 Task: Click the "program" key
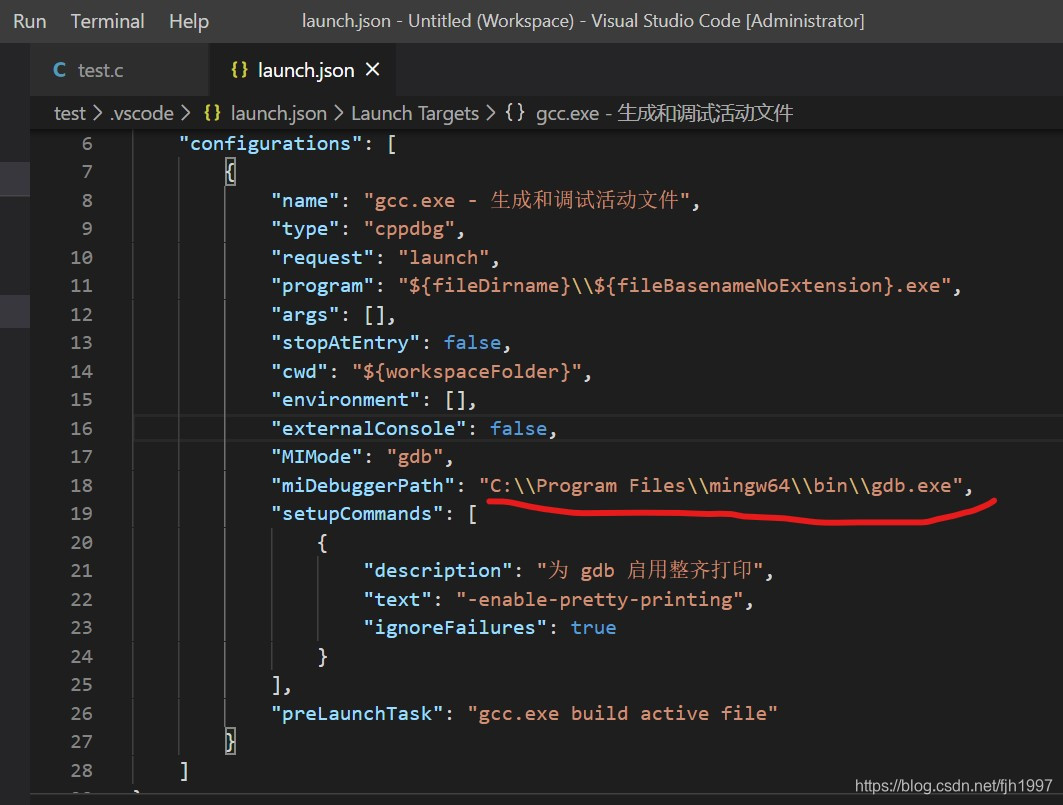point(322,286)
